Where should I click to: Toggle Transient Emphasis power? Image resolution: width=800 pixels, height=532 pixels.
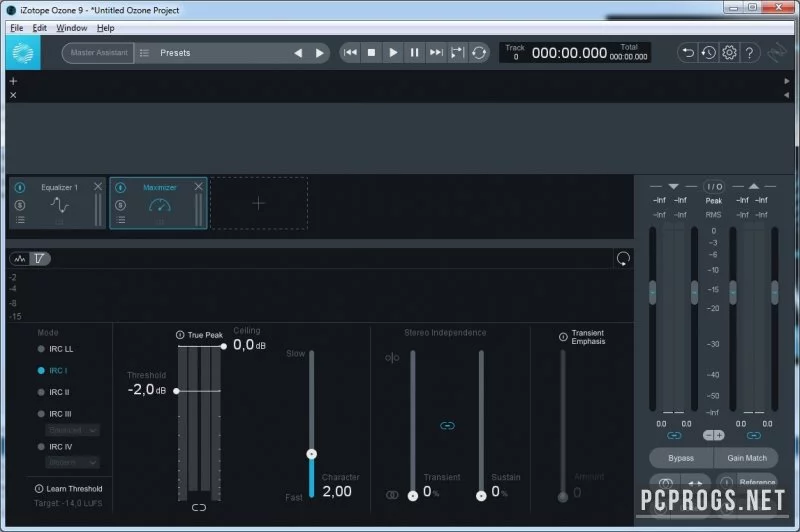tap(563, 337)
